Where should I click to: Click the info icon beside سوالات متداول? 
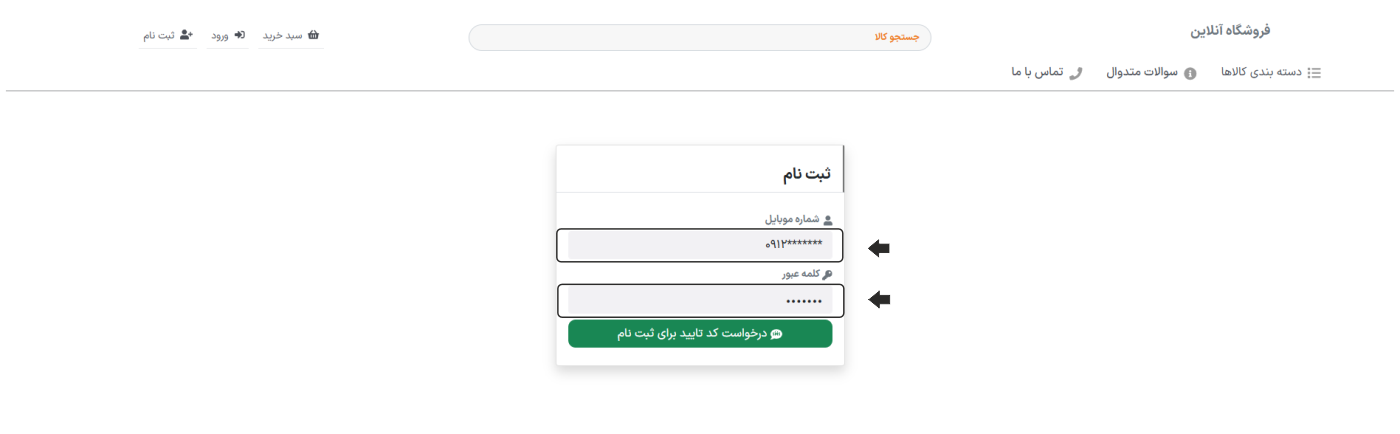point(1190,73)
